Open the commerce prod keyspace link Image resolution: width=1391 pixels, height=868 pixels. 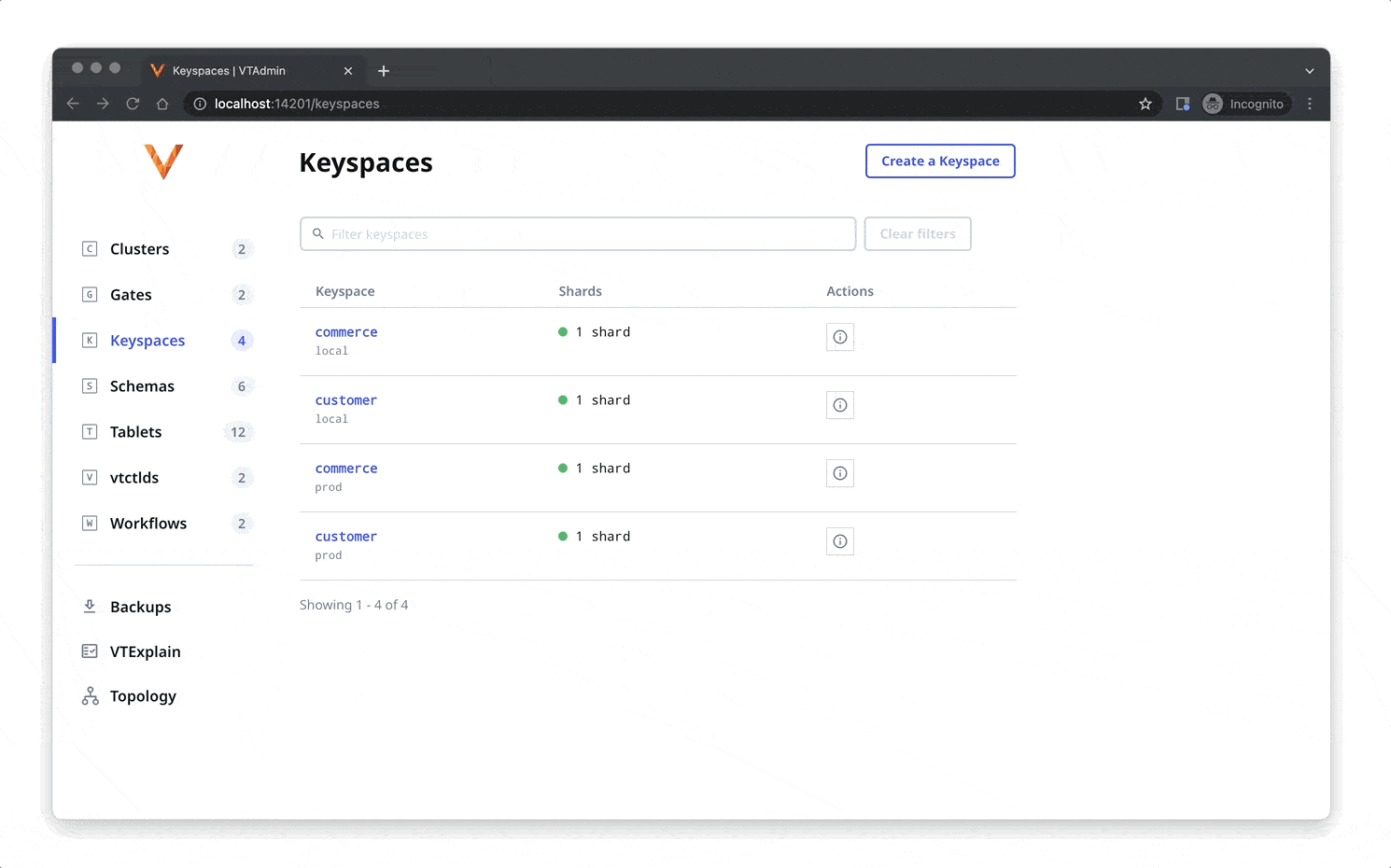346,468
